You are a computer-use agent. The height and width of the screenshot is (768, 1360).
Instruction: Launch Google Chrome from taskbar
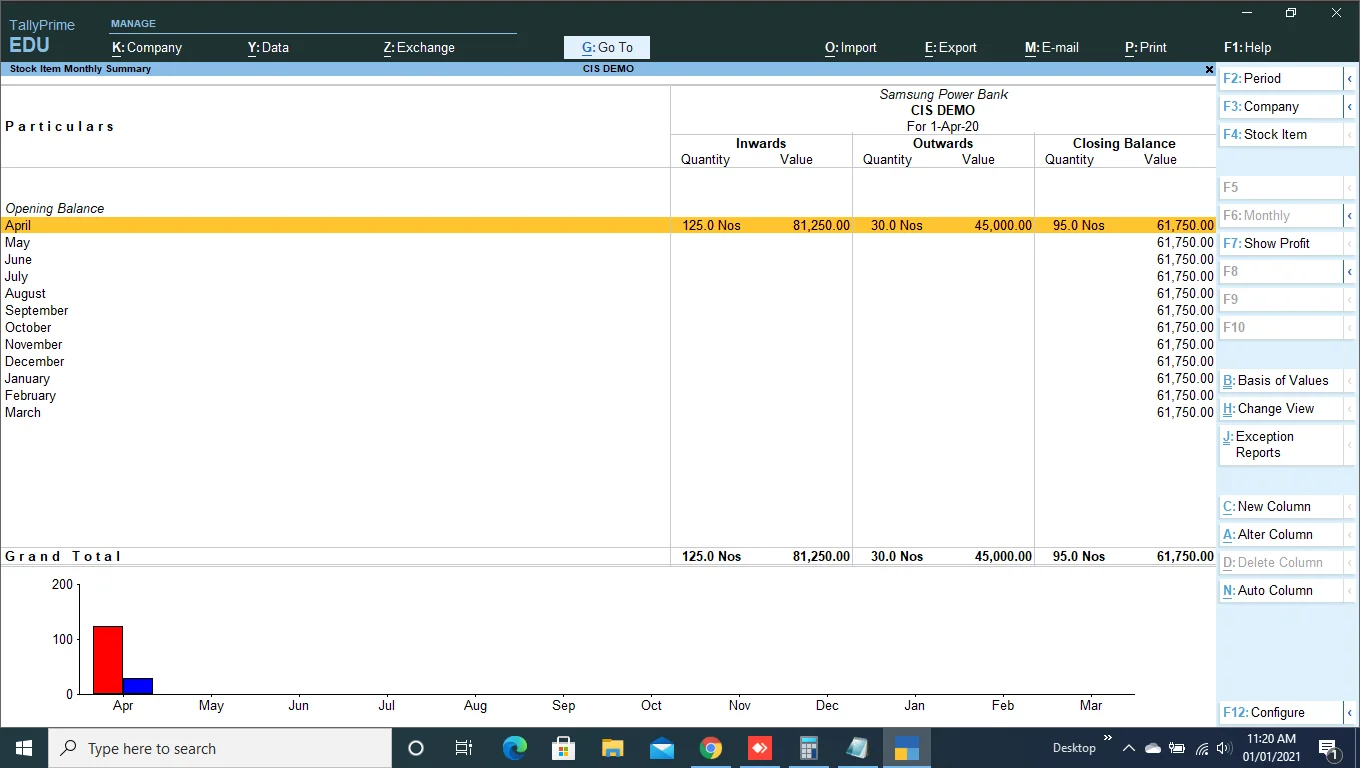click(x=710, y=748)
